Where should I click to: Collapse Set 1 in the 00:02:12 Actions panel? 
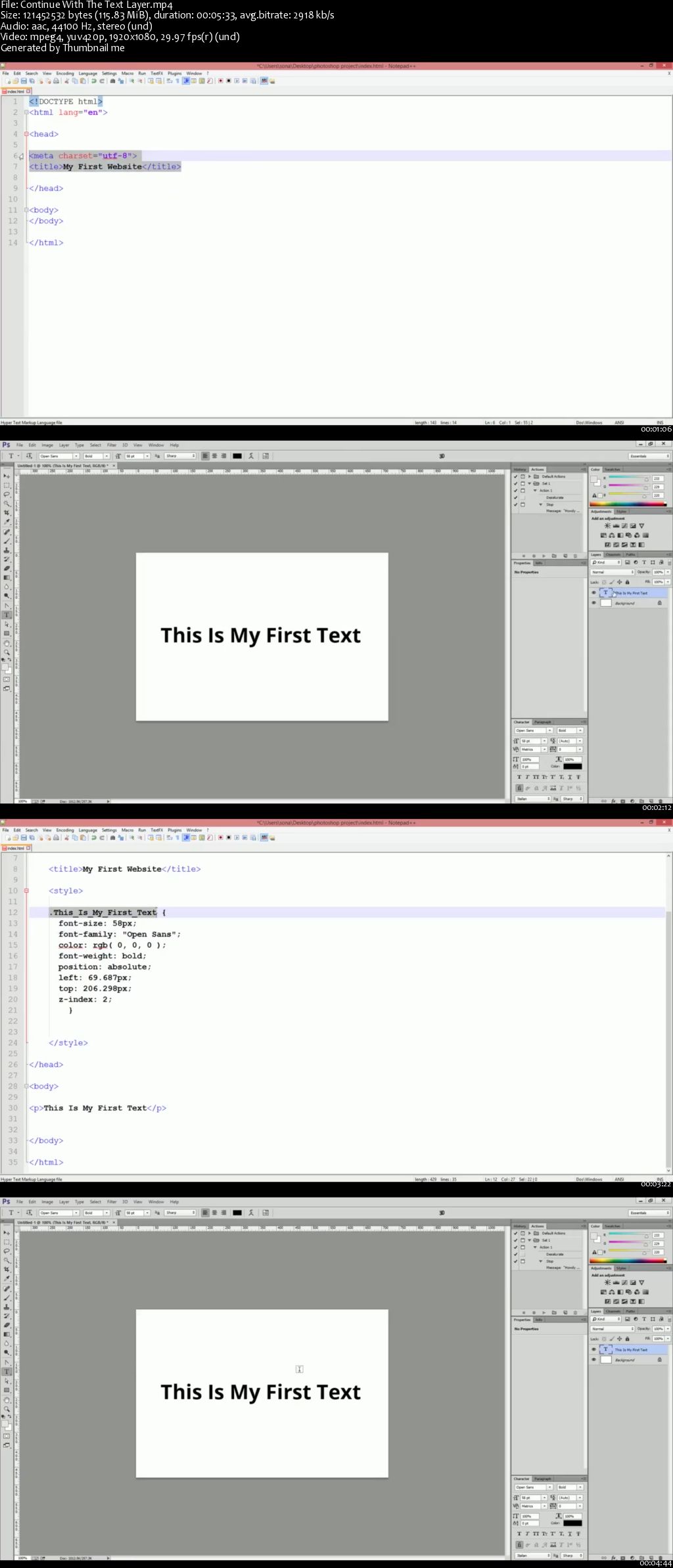coord(529,483)
